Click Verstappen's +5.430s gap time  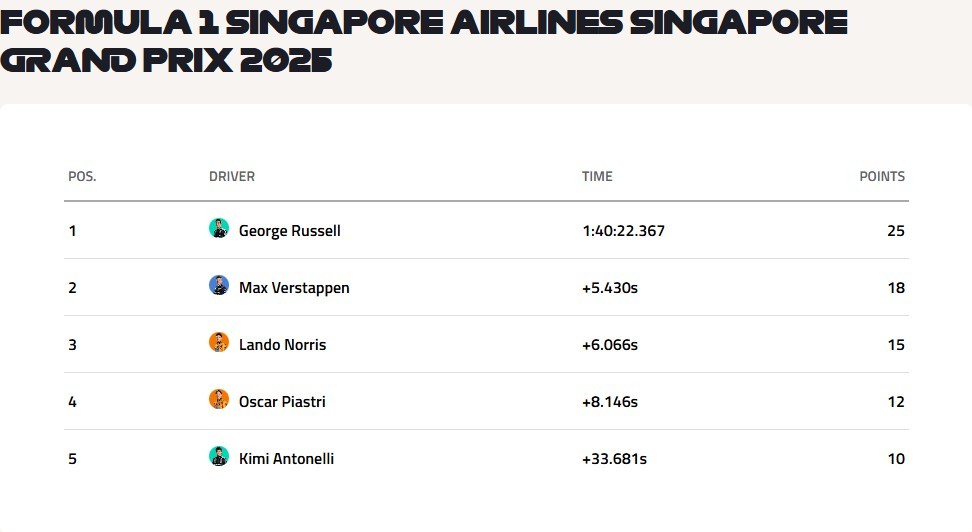pyautogui.click(x=610, y=288)
